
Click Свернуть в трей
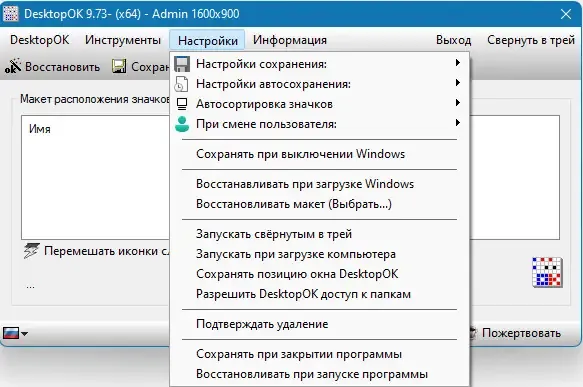[x=531, y=40]
